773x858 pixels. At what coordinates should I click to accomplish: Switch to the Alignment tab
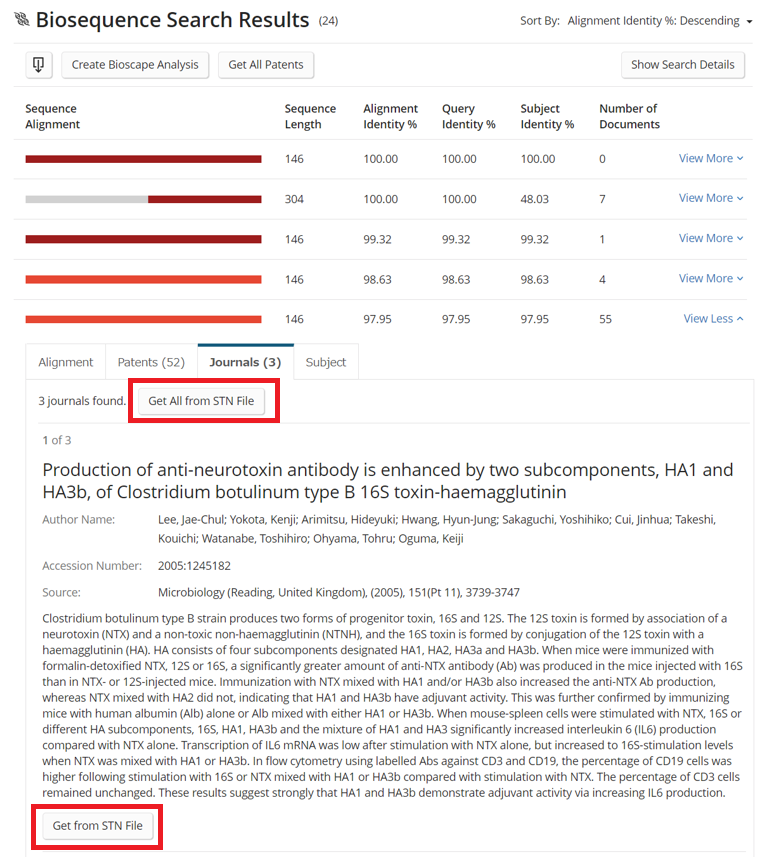coord(66,362)
